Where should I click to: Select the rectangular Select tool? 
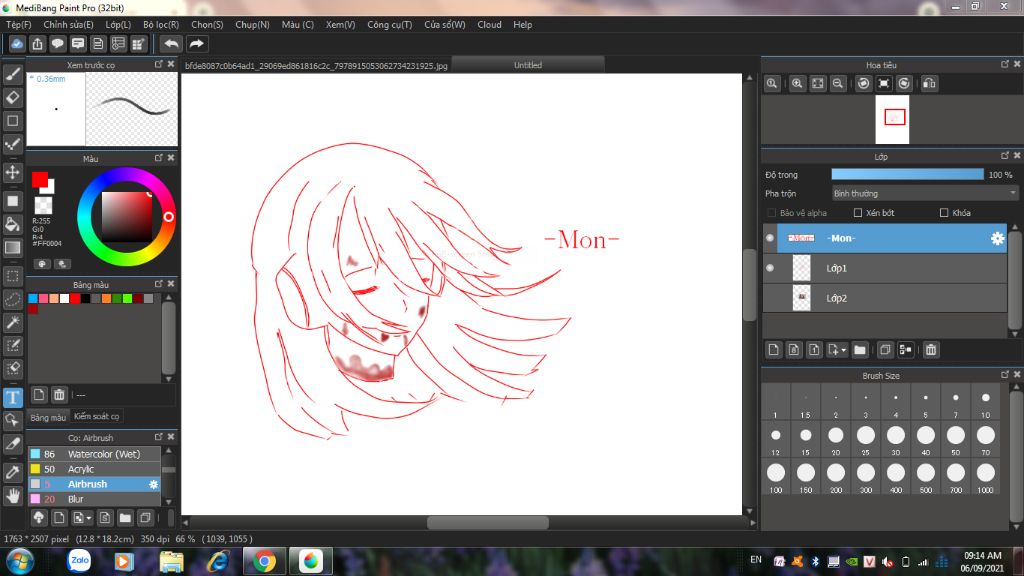(x=12, y=276)
